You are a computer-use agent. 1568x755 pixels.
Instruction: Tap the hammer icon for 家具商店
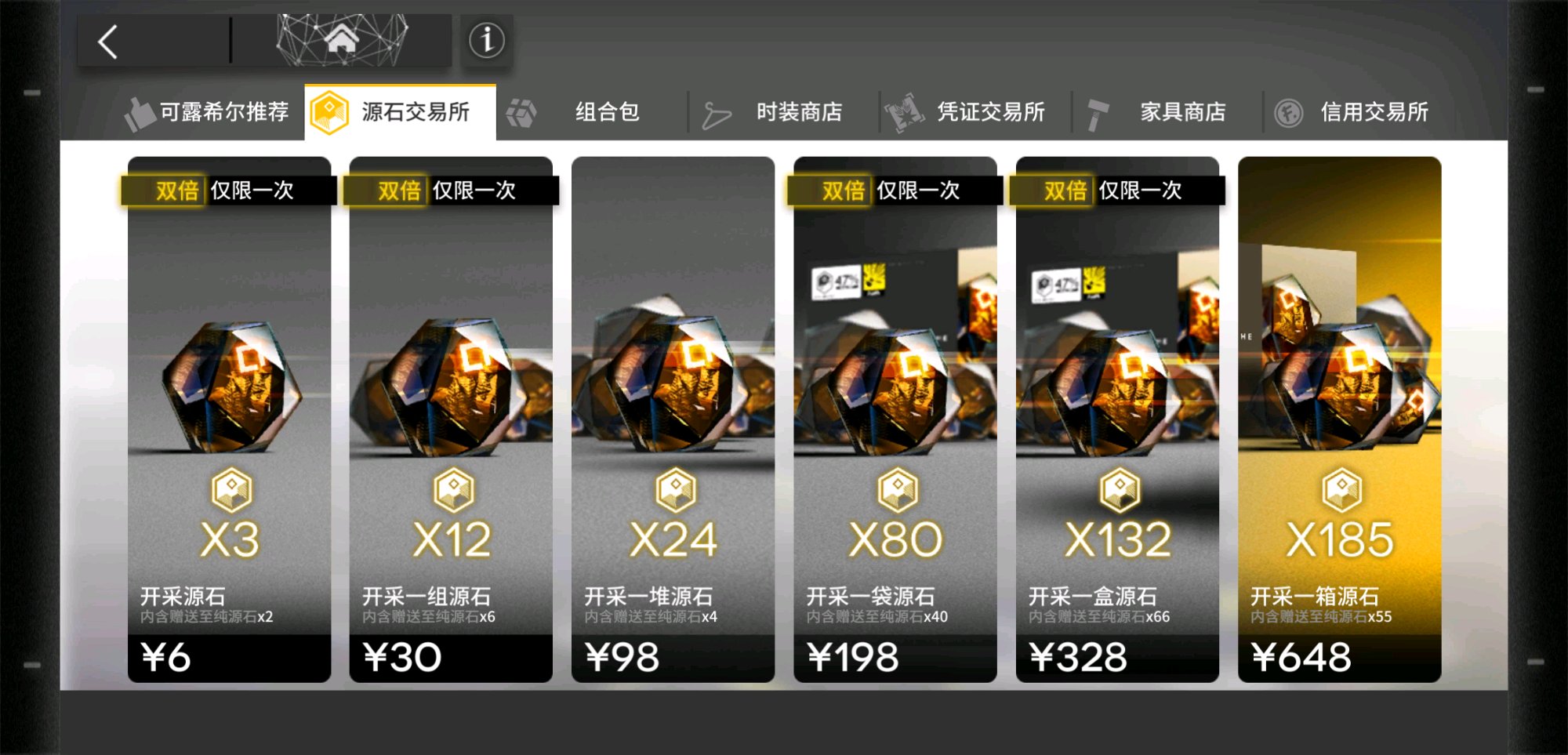coord(1098,114)
